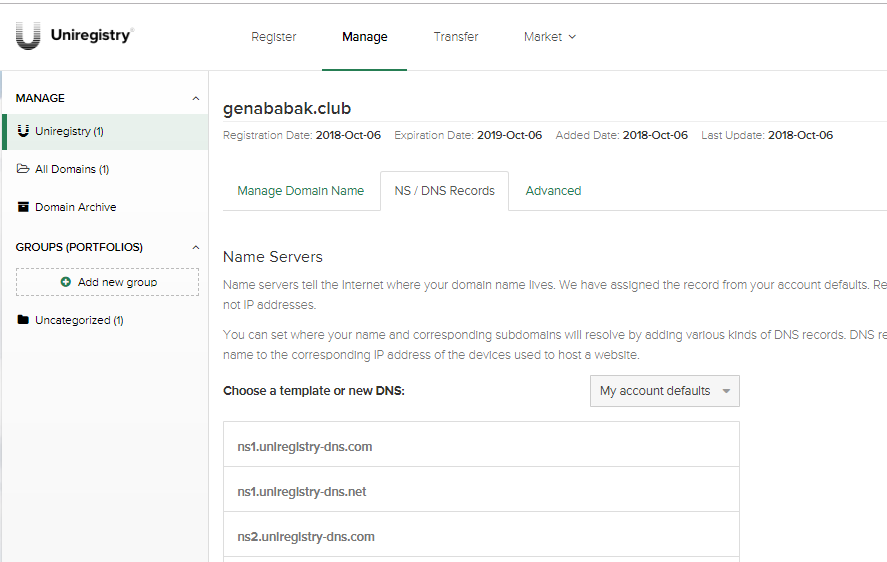
Task: Click the Uniregistry logo
Action: click(74, 36)
